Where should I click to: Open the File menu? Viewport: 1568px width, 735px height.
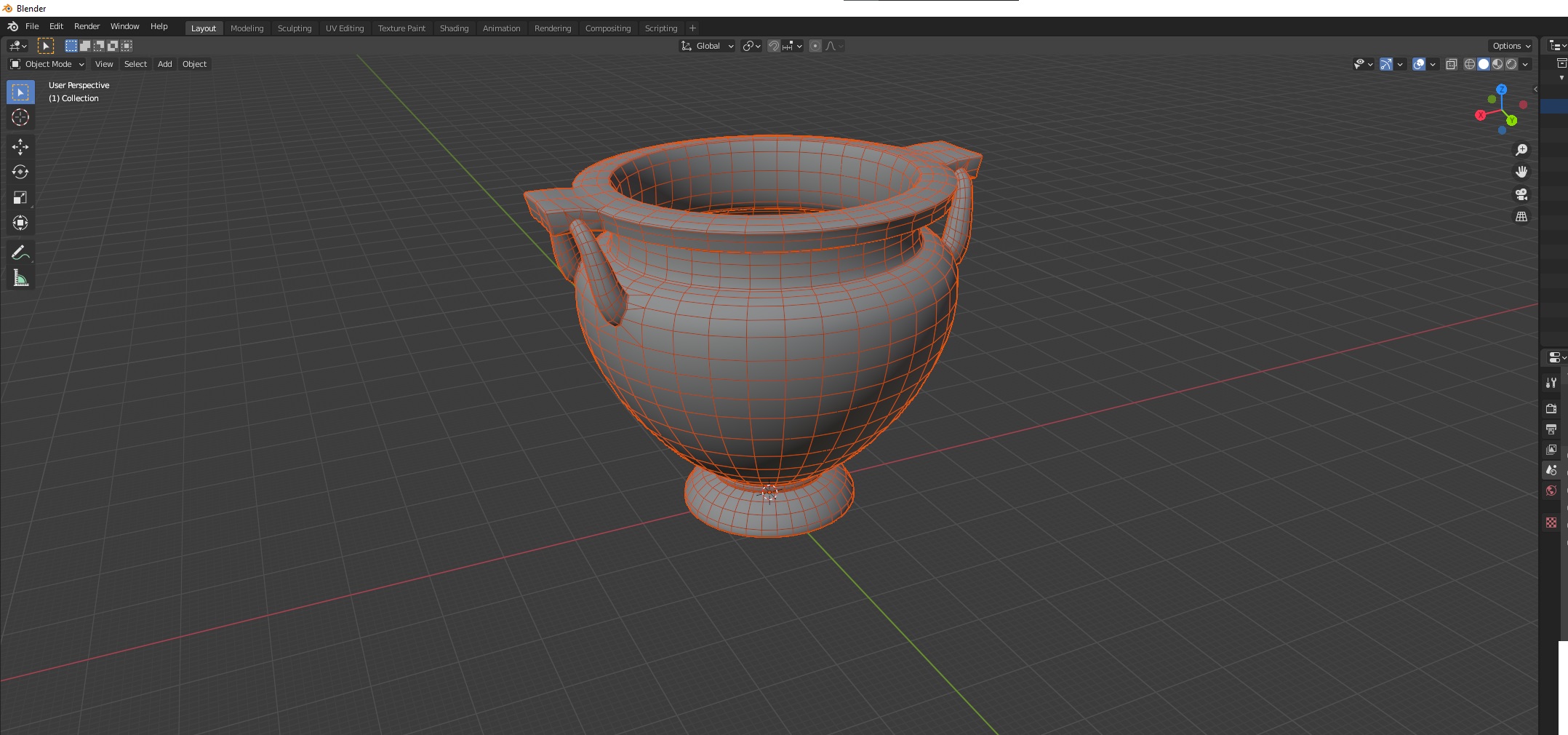(x=32, y=26)
